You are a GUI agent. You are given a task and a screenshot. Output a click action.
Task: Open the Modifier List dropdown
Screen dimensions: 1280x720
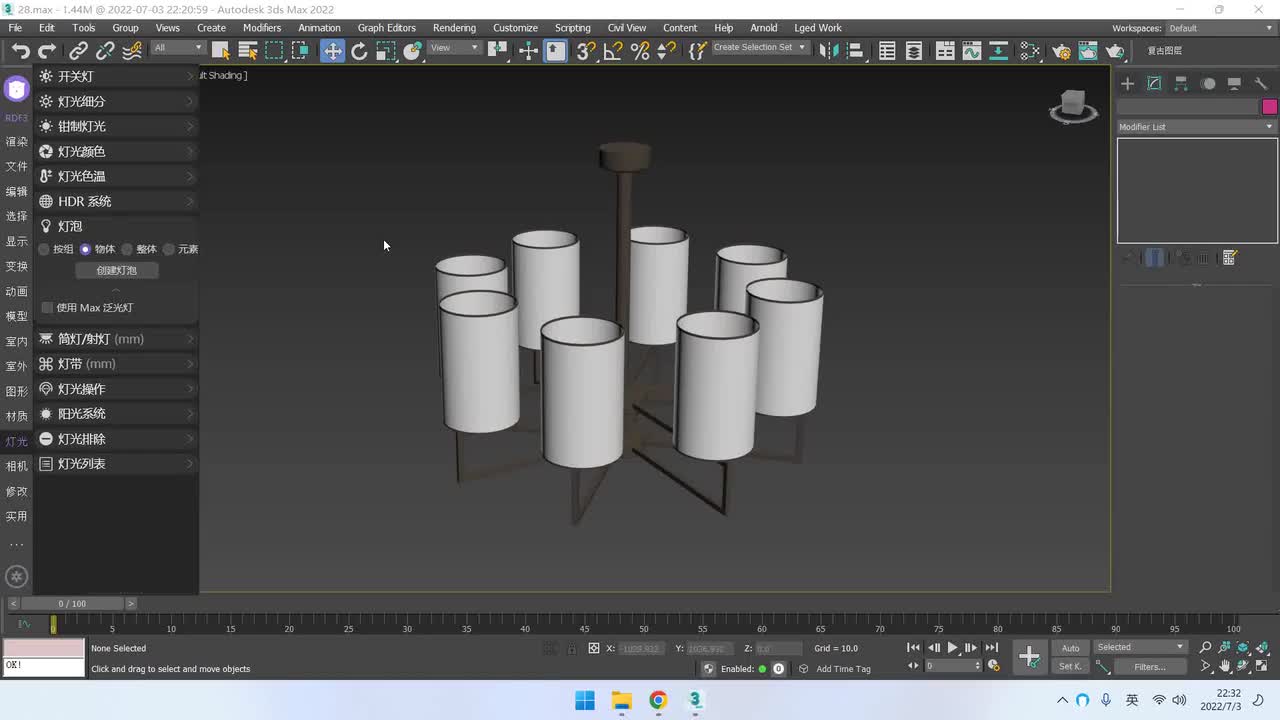(1196, 127)
